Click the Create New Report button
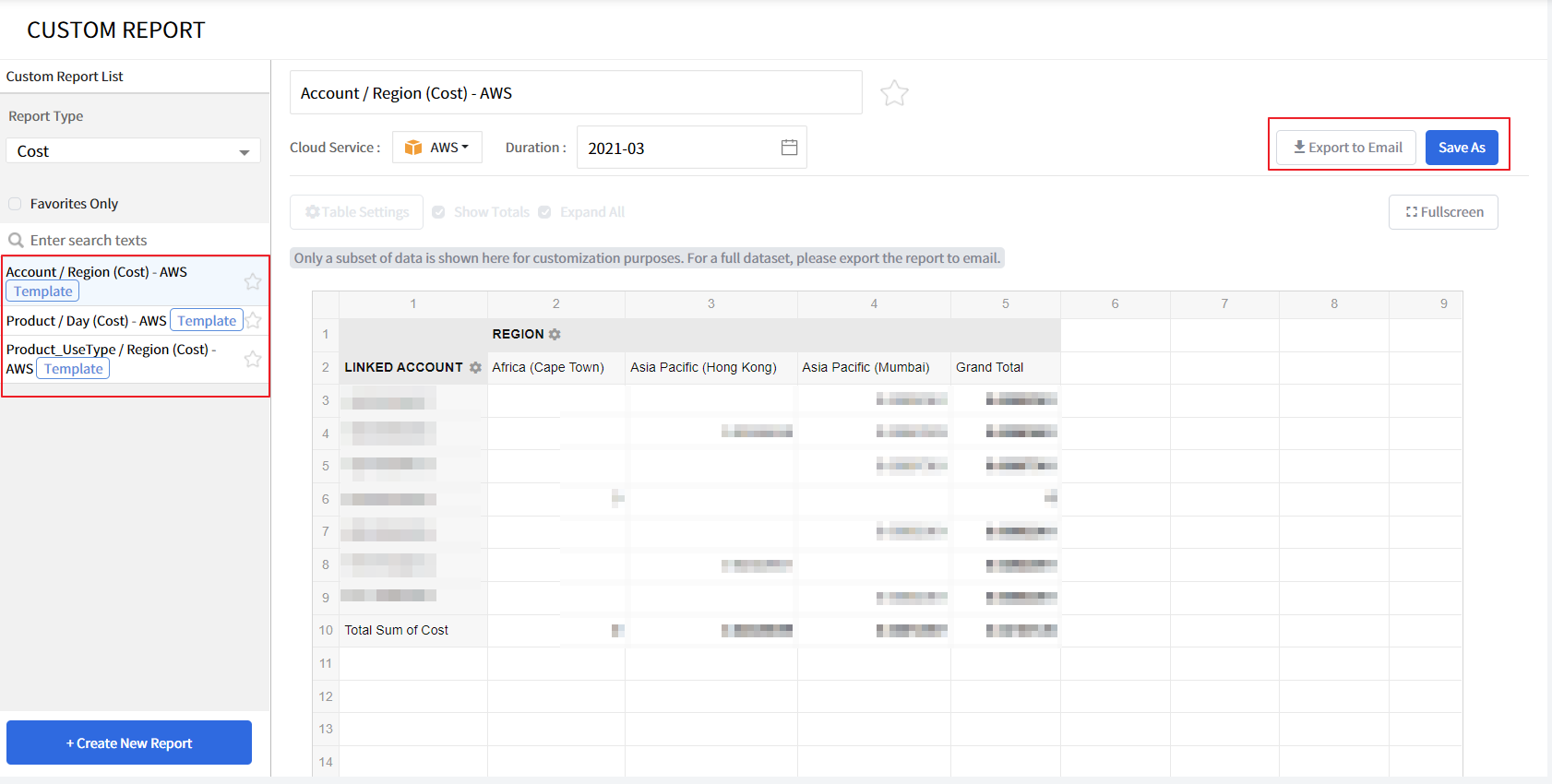 click(129, 742)
